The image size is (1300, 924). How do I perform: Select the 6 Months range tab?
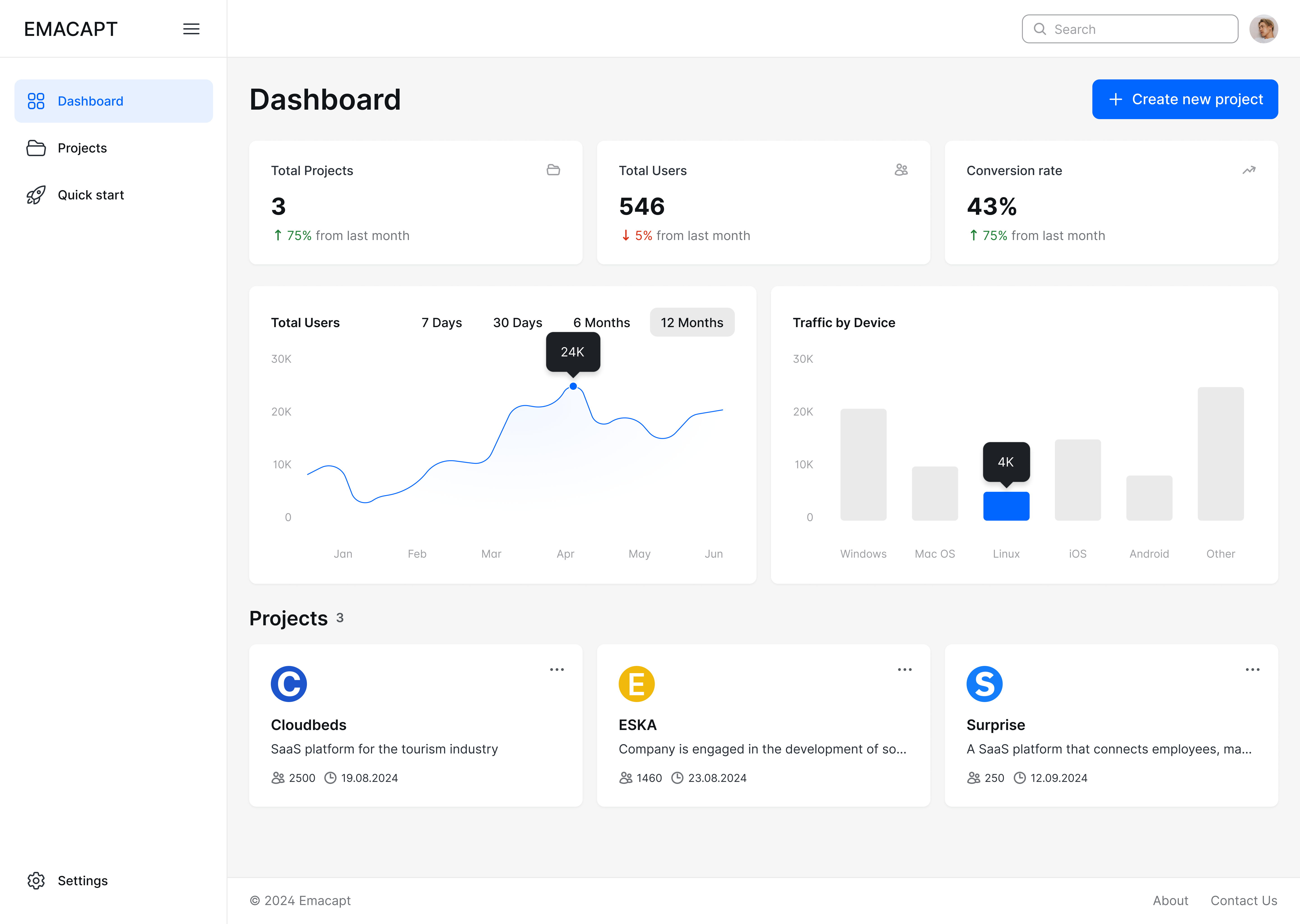602,322
